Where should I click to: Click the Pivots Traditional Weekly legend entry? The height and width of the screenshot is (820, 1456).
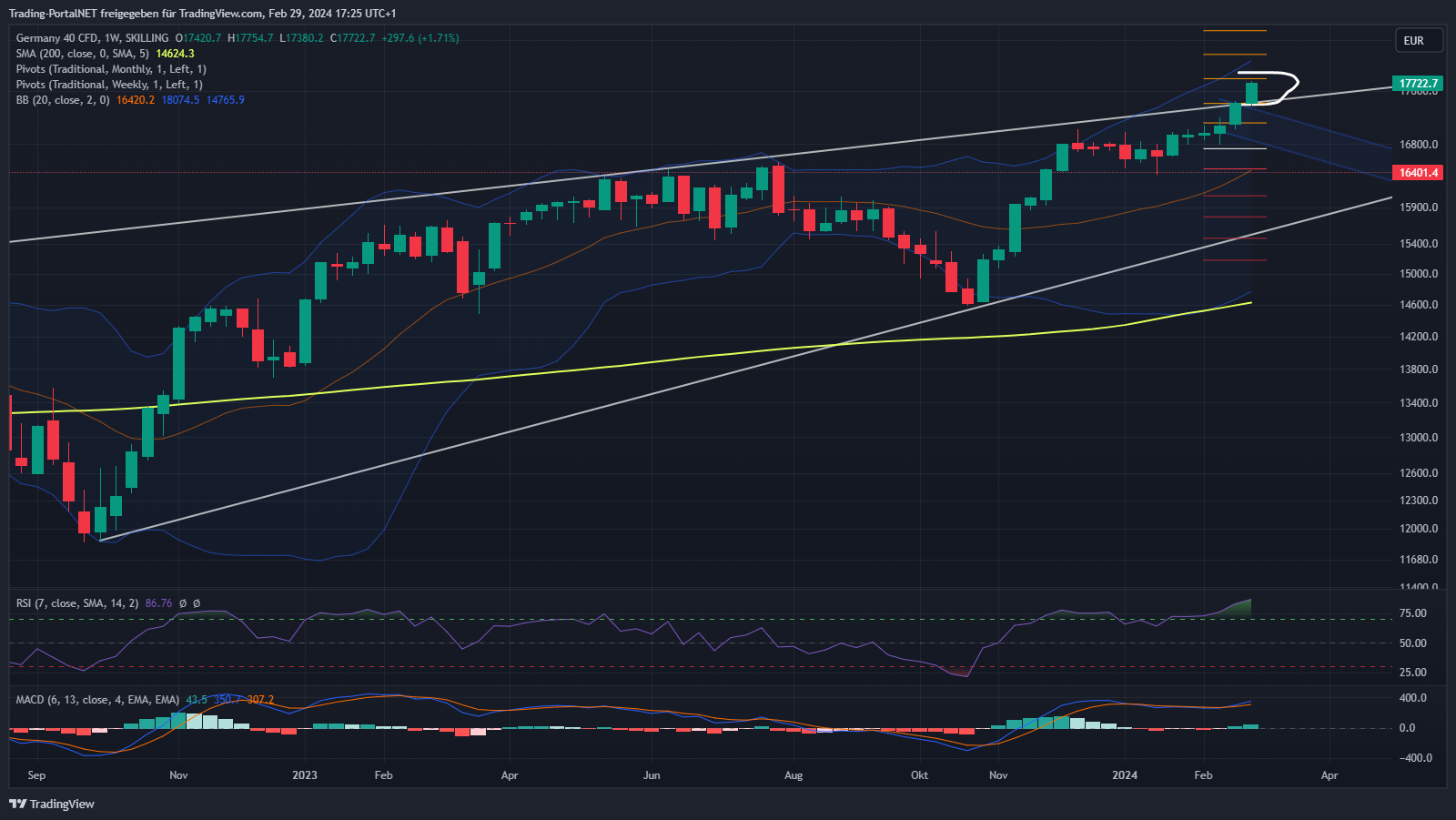[109, 85]
